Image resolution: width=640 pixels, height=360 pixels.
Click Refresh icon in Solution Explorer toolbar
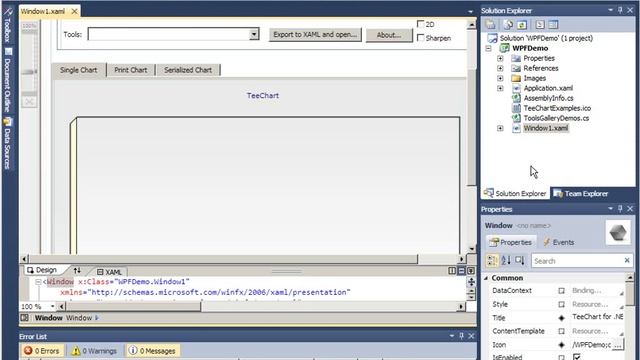(x=522, y=25)
